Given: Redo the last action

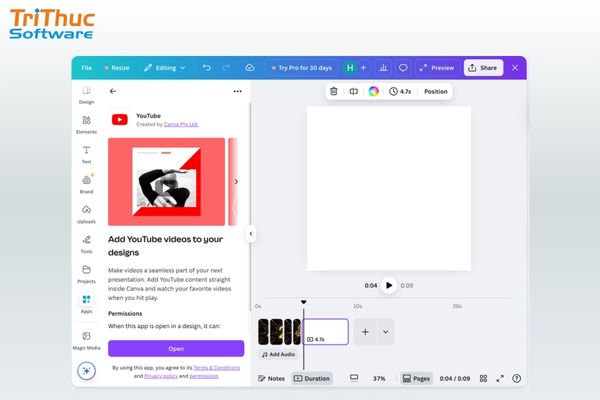Looking at the screenshot, I should 226,68.
